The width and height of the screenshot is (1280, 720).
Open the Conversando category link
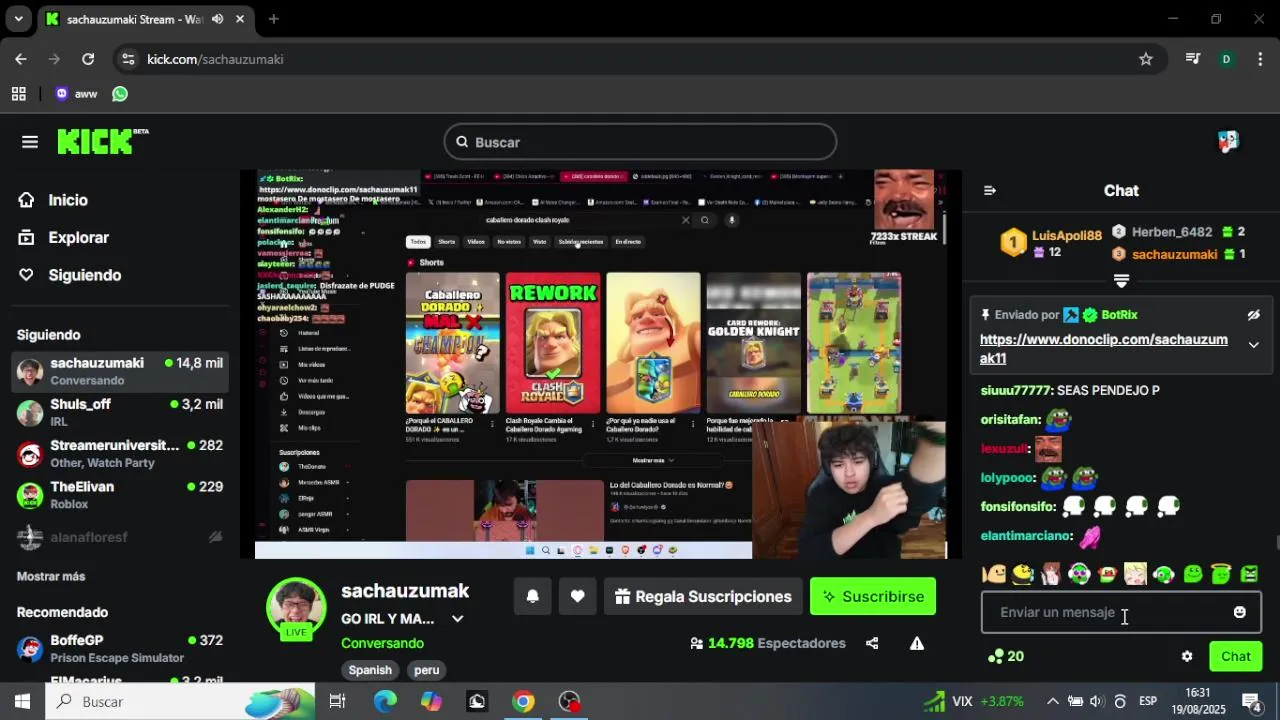(382, 643)
